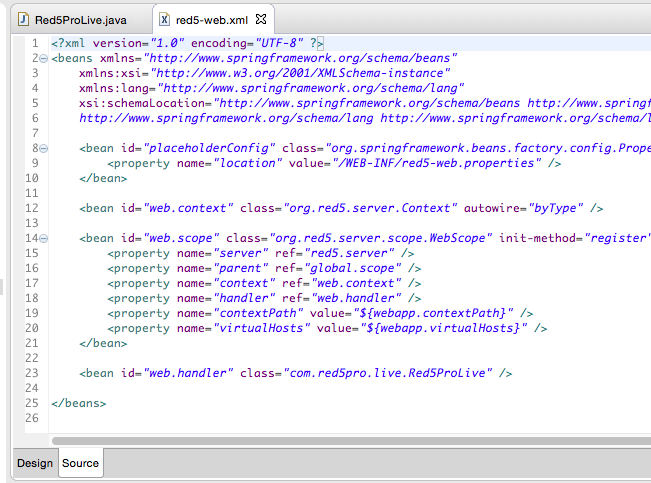651x483 pixels.
Task: Click line number 23 in the gutter
Action: 32,373
